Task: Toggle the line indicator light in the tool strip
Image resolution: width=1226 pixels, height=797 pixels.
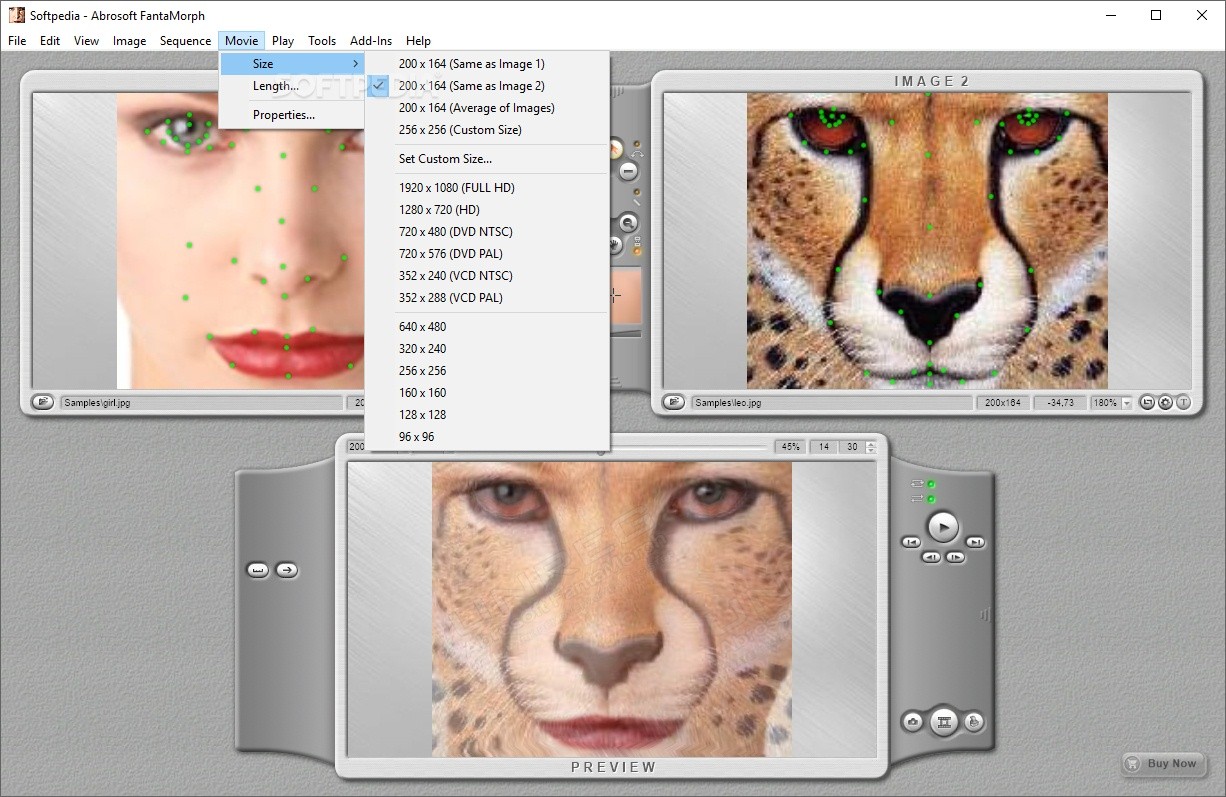Action: click(x=637, y=191)
